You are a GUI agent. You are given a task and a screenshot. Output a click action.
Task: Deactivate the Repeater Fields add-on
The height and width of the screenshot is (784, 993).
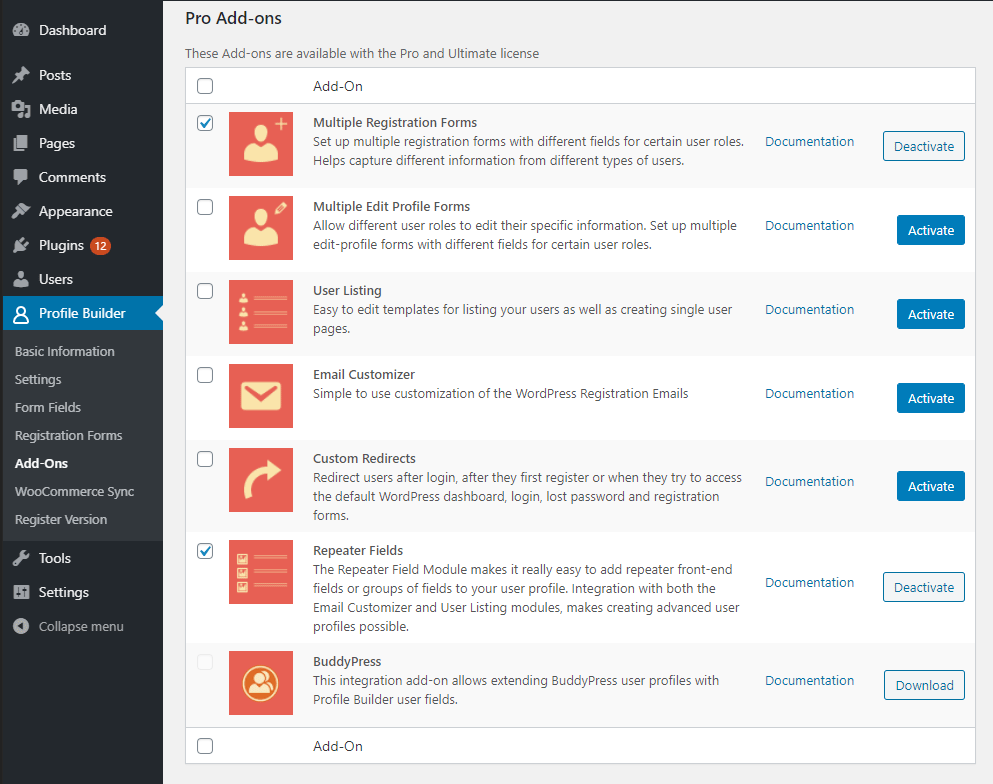923,587
